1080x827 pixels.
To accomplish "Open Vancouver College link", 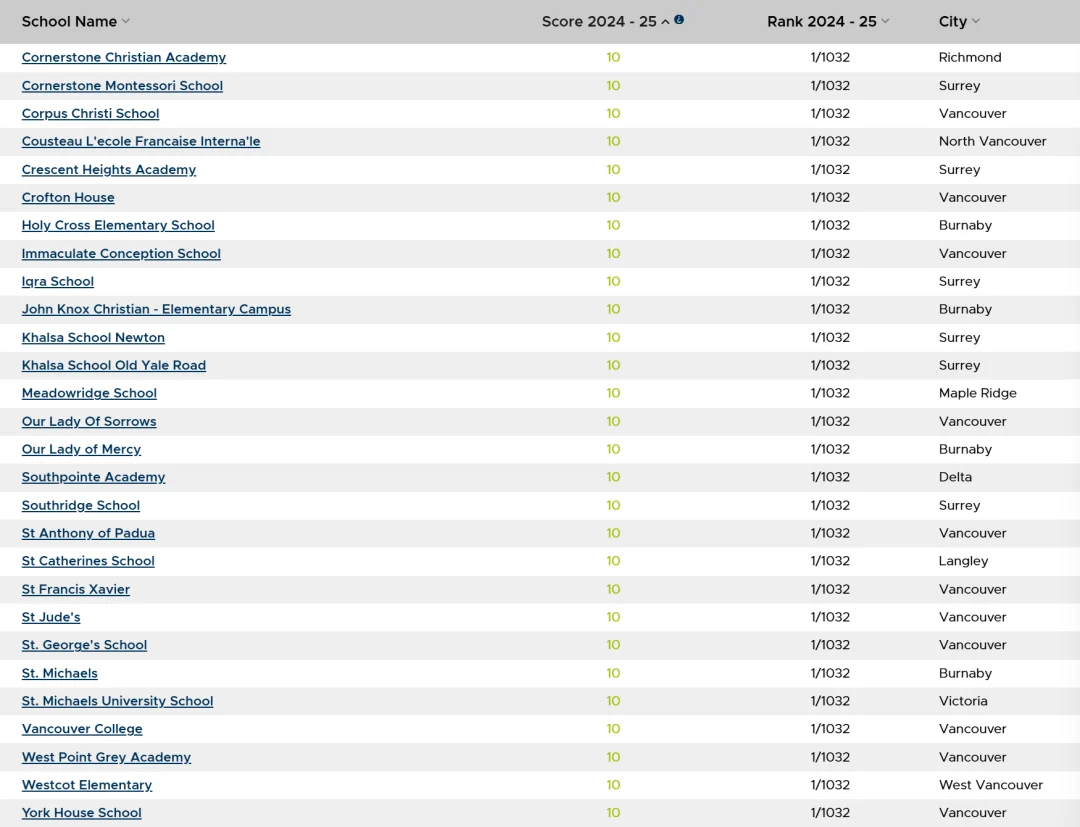I will coord(82,729).
